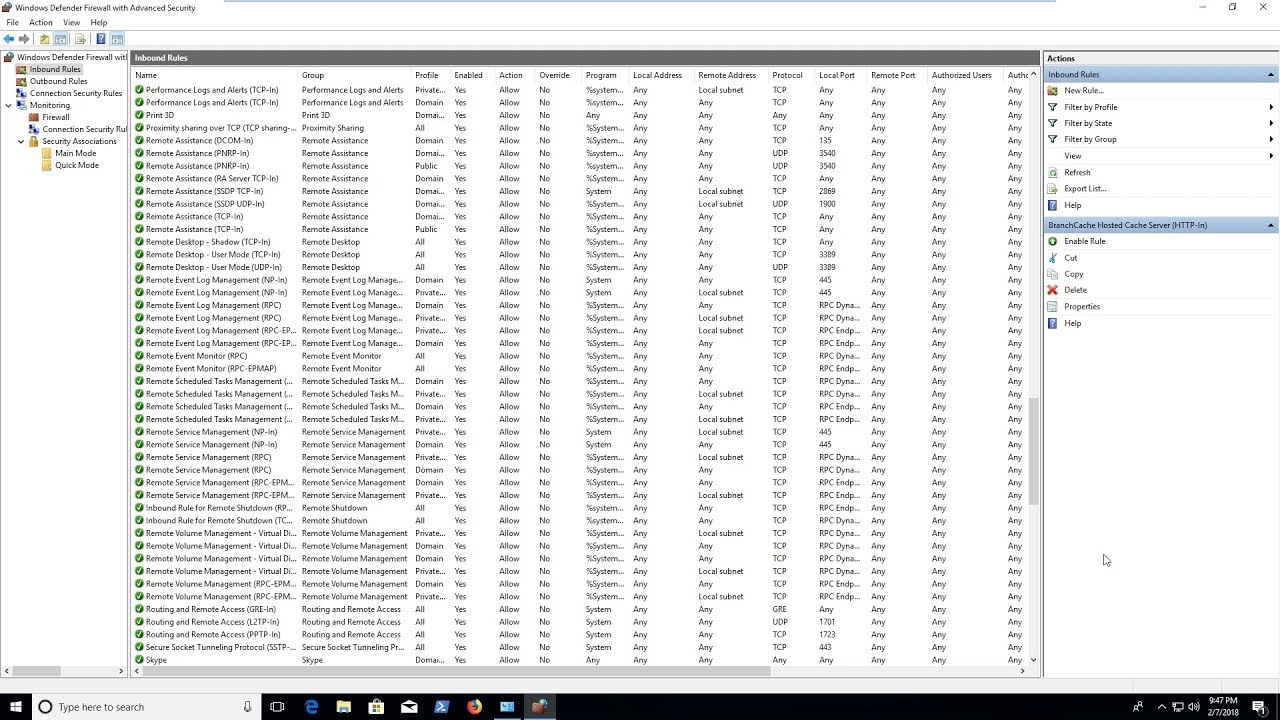
Task: Open Microsoft Edge from the taskbar
Action: point(311,707)
